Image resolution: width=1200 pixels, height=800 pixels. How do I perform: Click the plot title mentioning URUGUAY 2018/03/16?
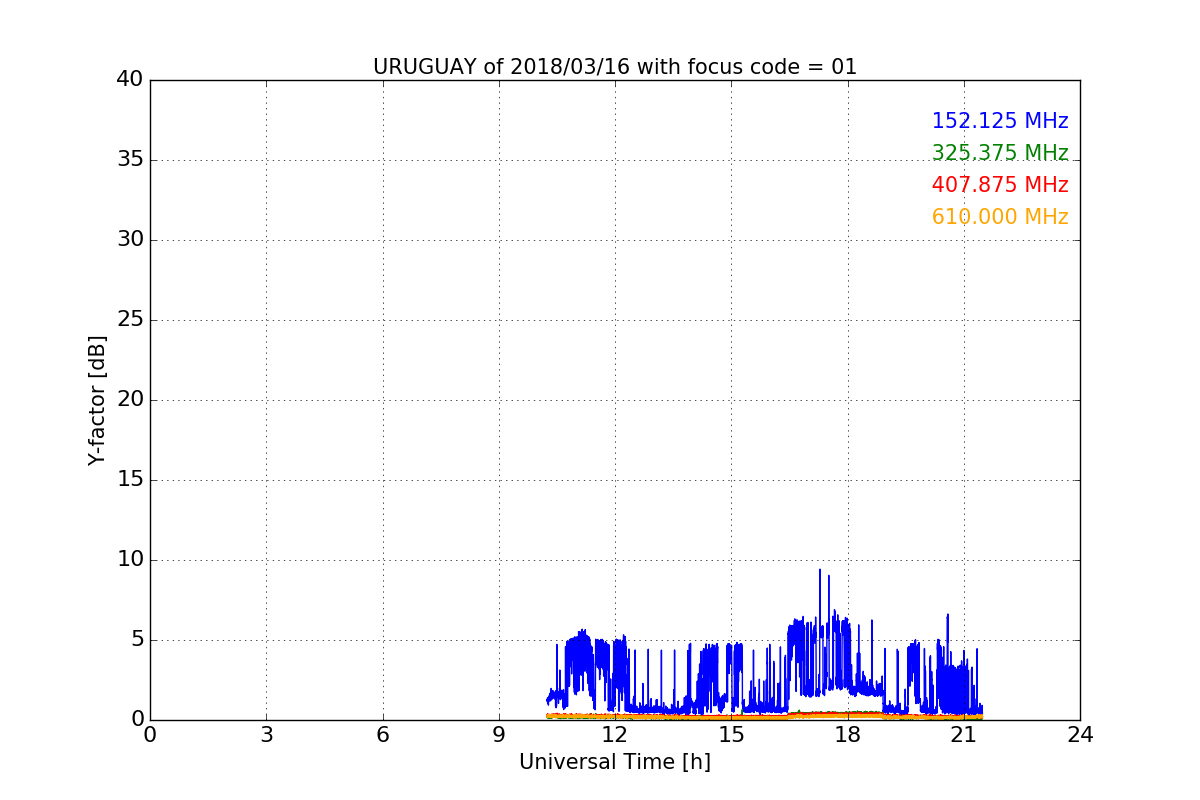tap(615, 67)
